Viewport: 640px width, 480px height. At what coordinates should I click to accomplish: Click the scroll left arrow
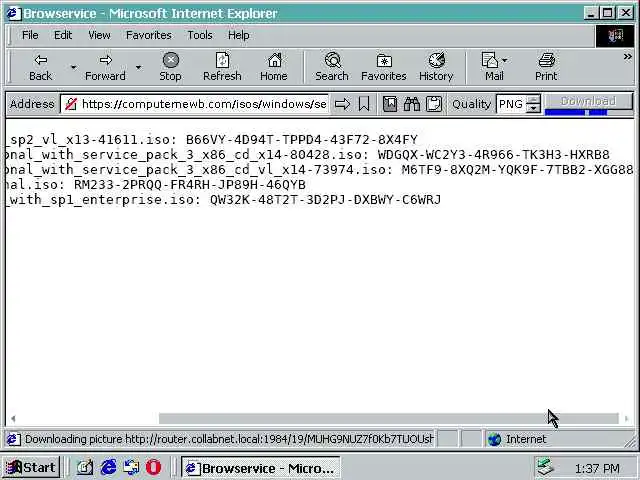(x=13, y=419)
